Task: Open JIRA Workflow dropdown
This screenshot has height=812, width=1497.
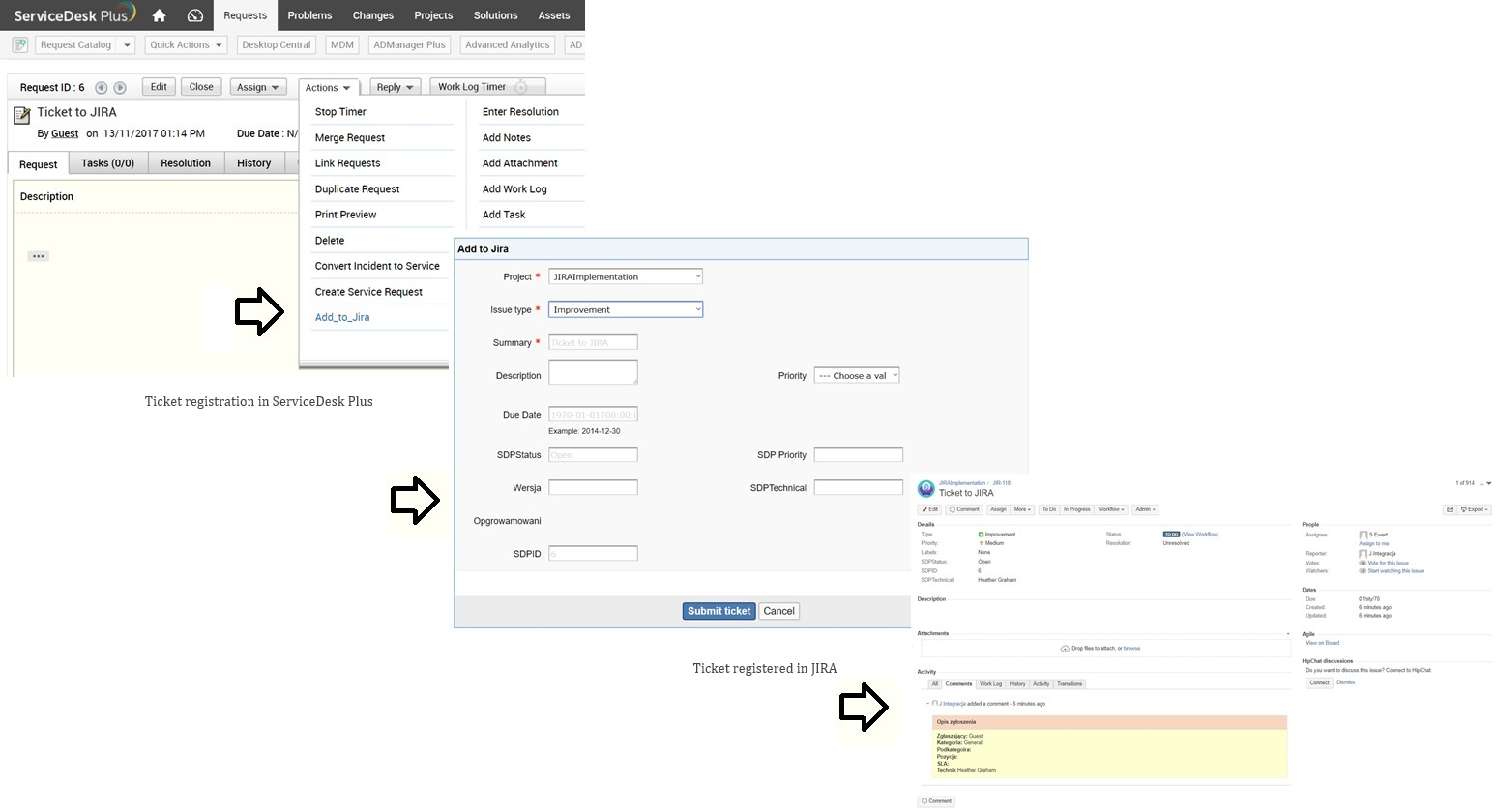Action: [x=1111, y=509]
